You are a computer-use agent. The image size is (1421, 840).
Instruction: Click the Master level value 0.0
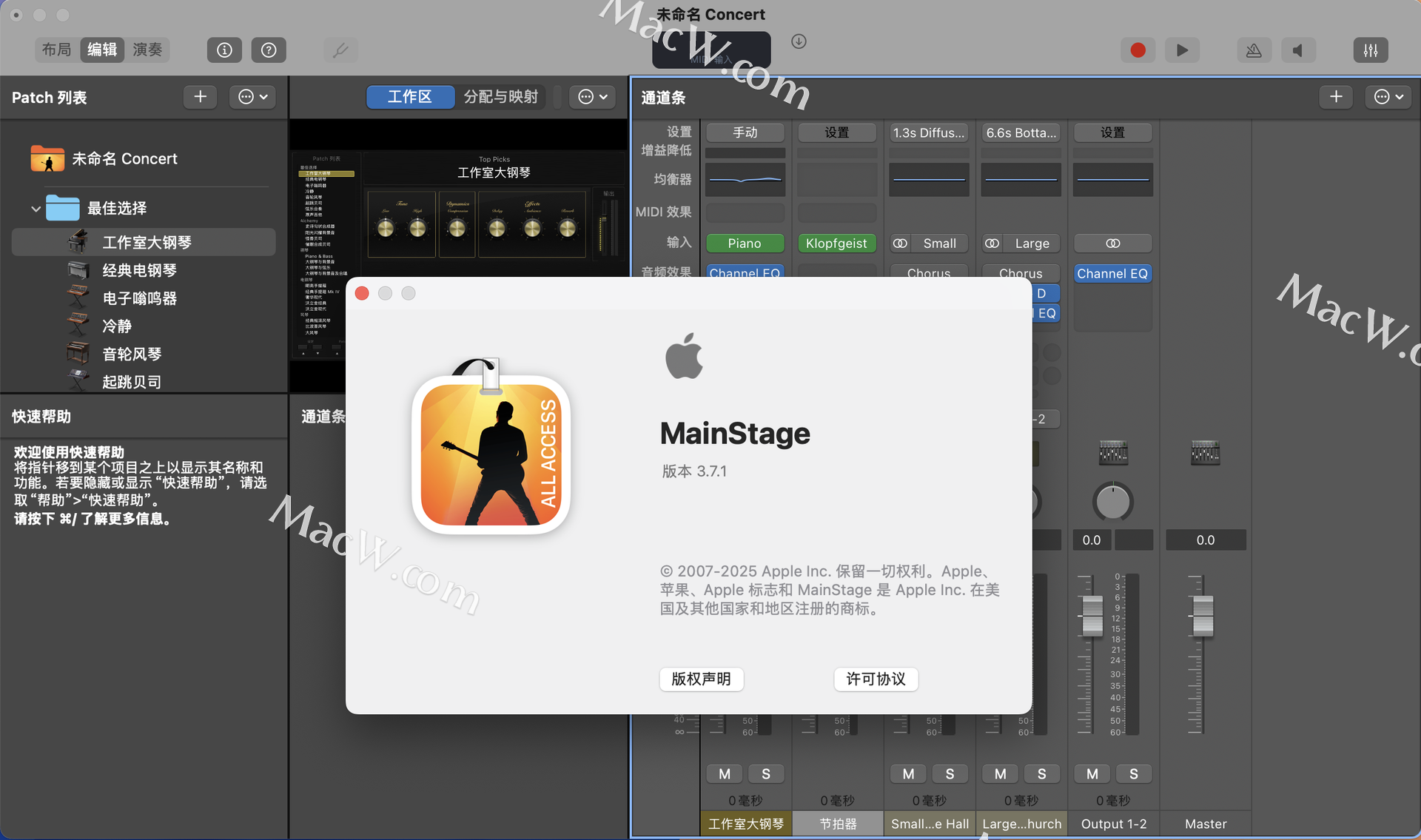[1206, 540]
